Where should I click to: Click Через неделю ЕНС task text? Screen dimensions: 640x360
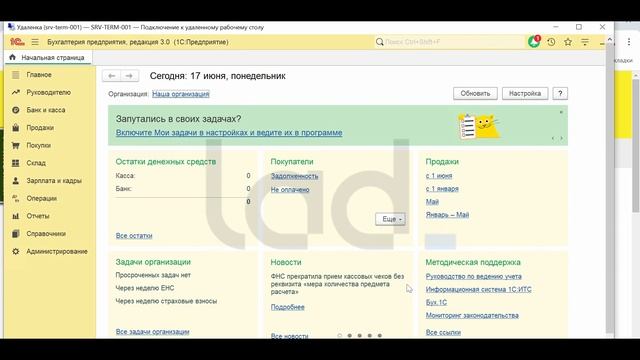click(x=145, y=288)
